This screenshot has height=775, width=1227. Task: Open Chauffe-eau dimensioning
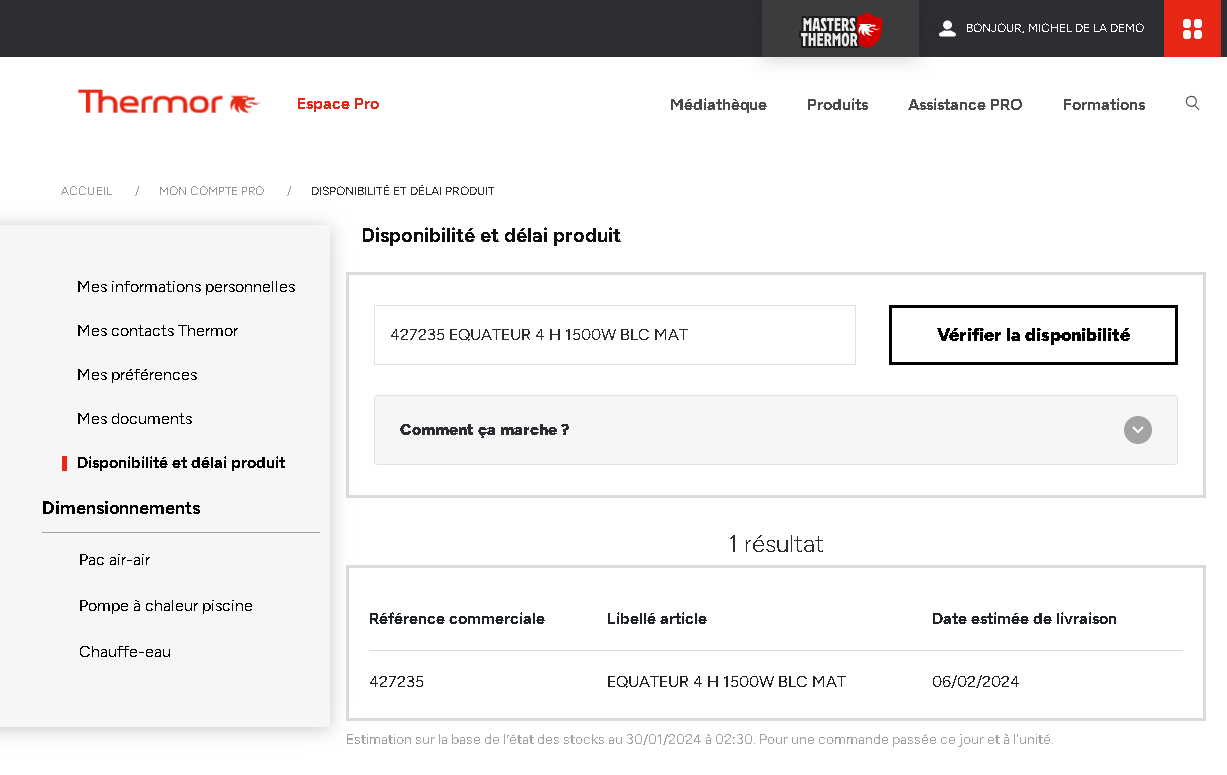coord(125,652)
